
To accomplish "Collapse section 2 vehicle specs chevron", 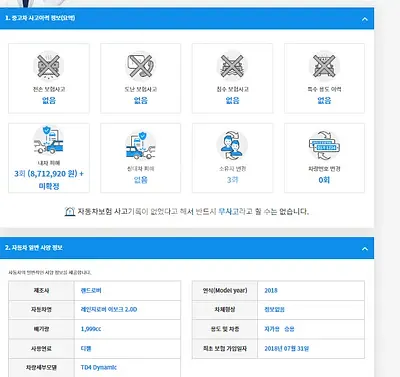I will pos(365,249).
